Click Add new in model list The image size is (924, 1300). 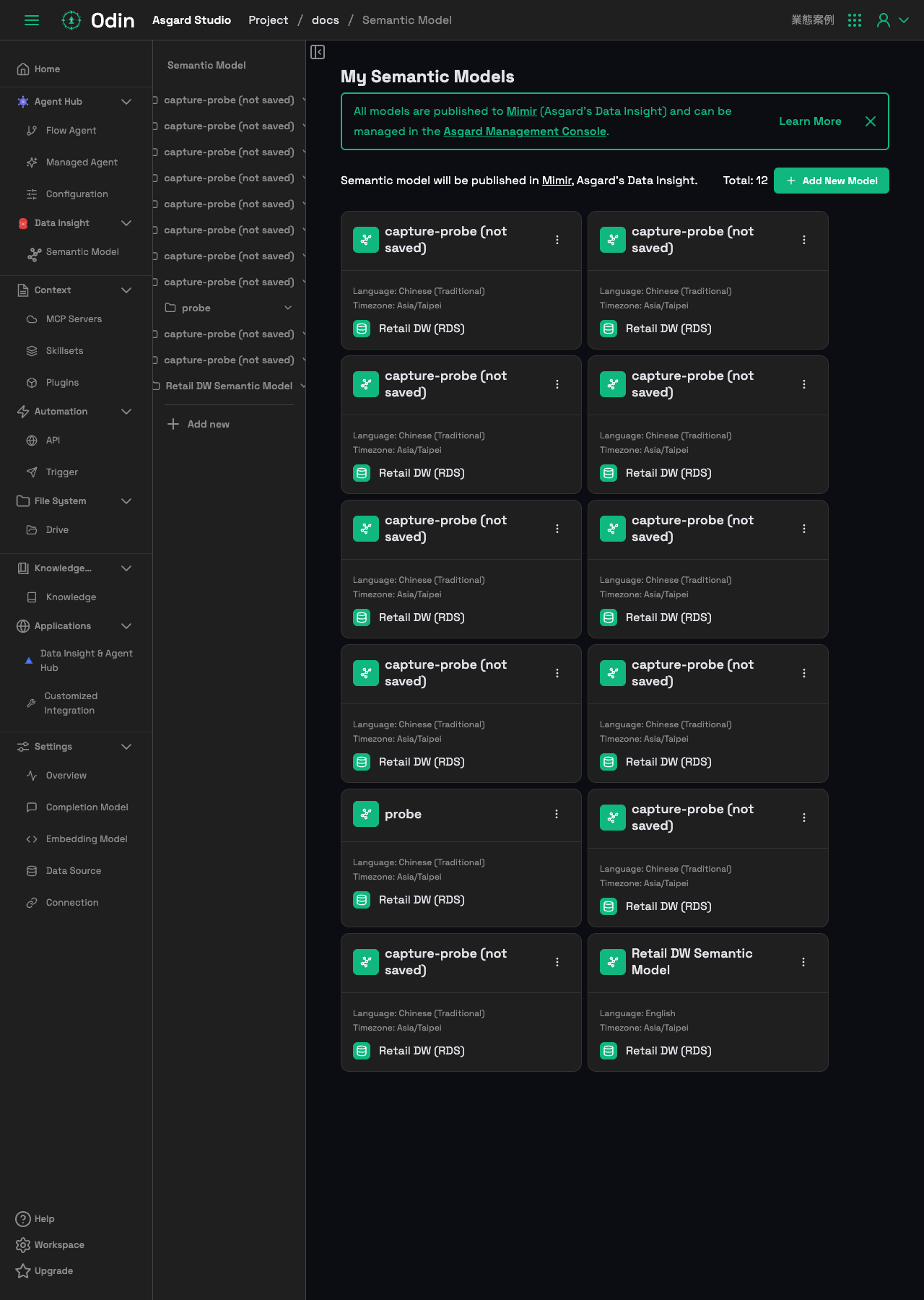coord(199,424)
